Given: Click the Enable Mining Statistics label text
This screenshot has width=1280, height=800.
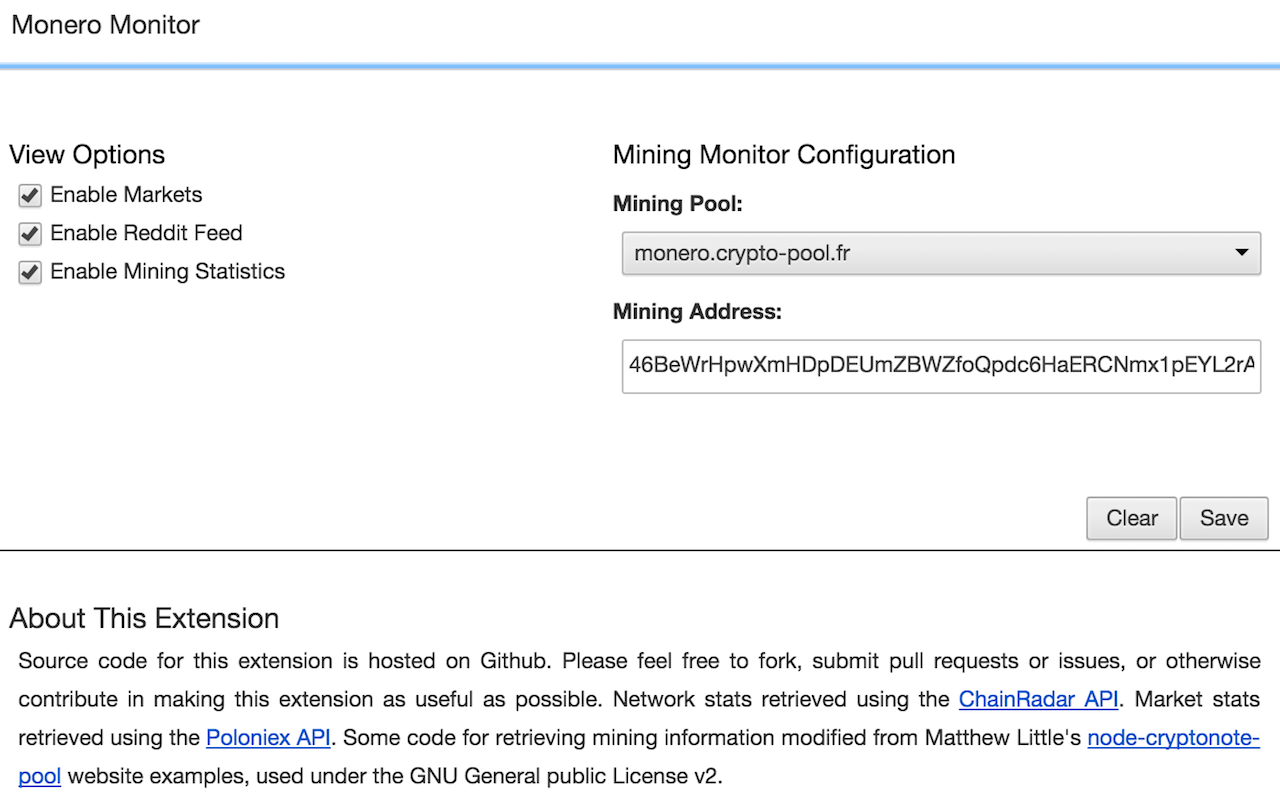Looking at the screenshot, I should point(168,272).
